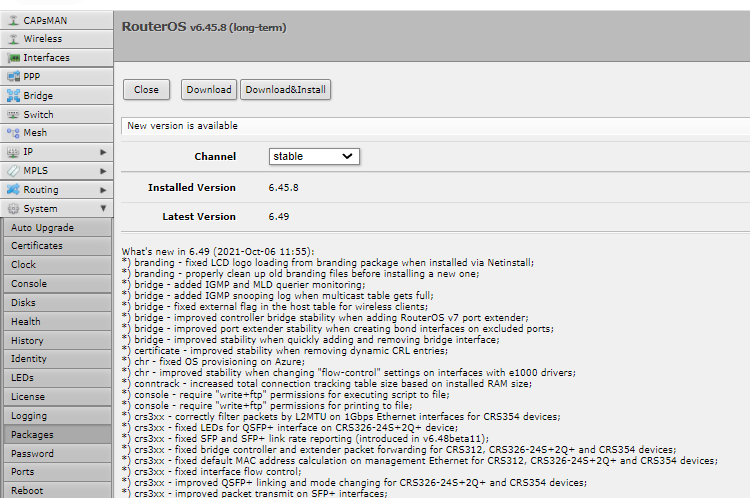750x498 pixels.
Task: Open the Switch section
Action: (56, 114)
